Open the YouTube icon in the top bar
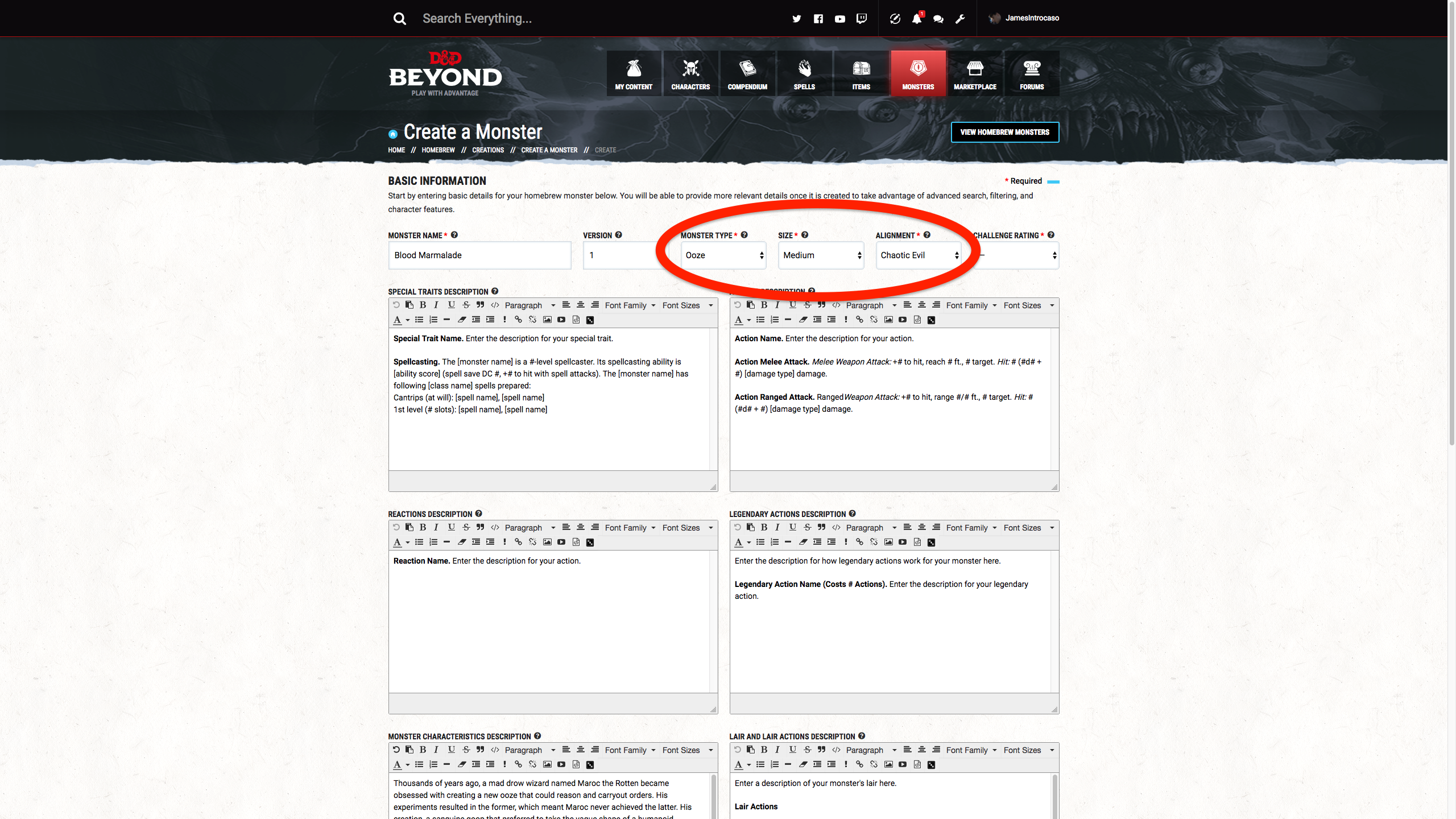 (x=840, y=19)
